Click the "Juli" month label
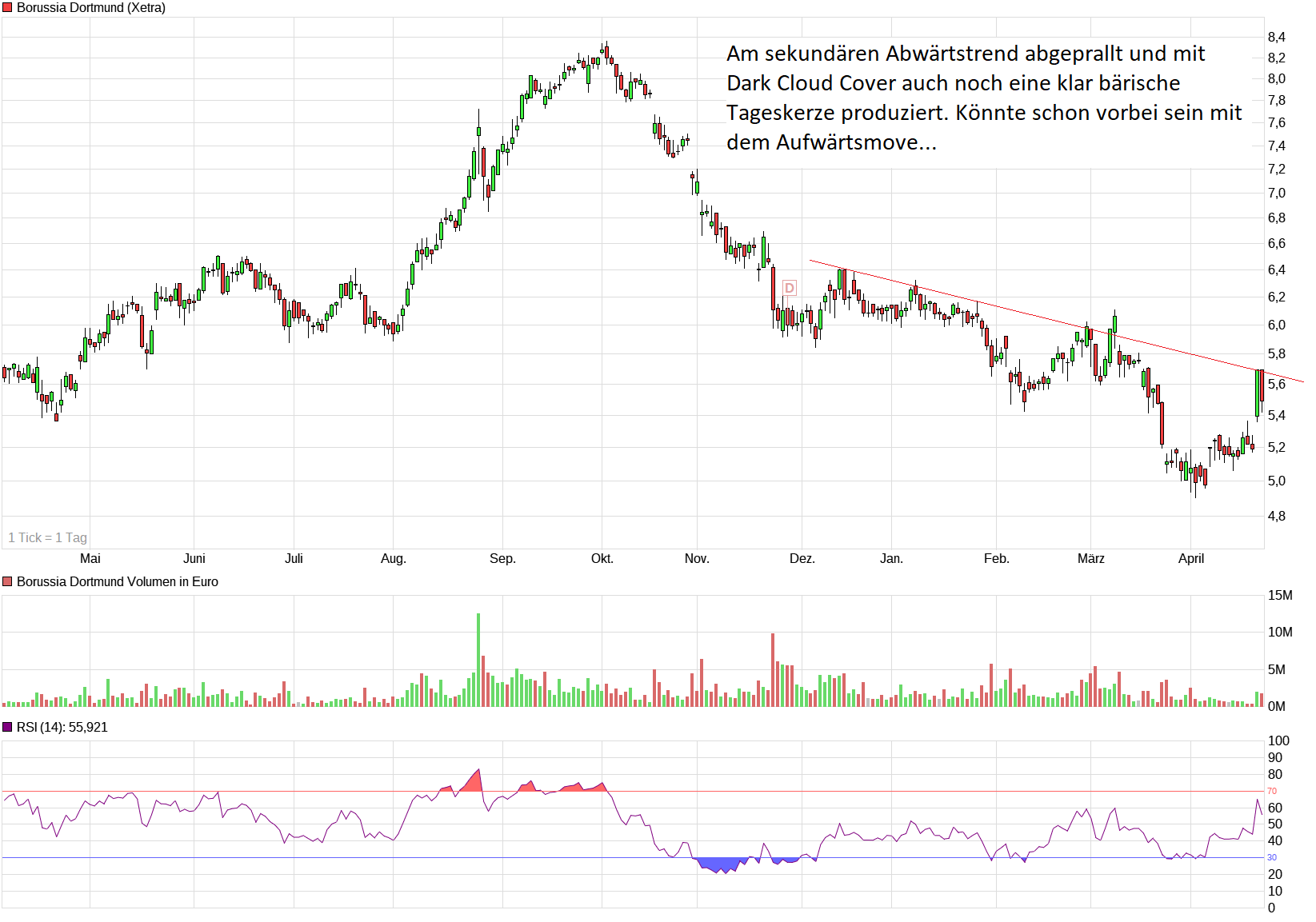1316x922 pixels. pyautogui.click(x=294, y=559)
